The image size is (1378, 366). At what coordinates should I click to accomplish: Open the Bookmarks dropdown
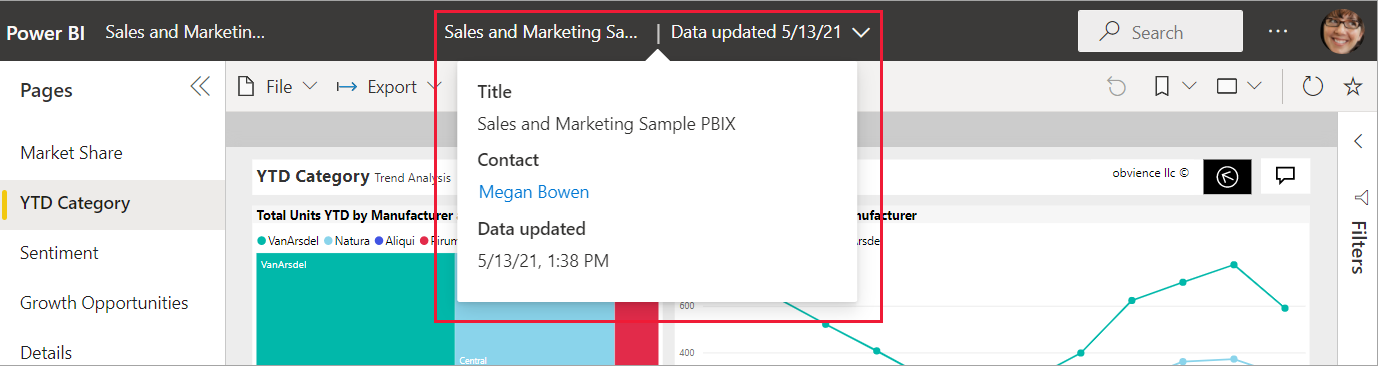click(x=1174, y=87)
